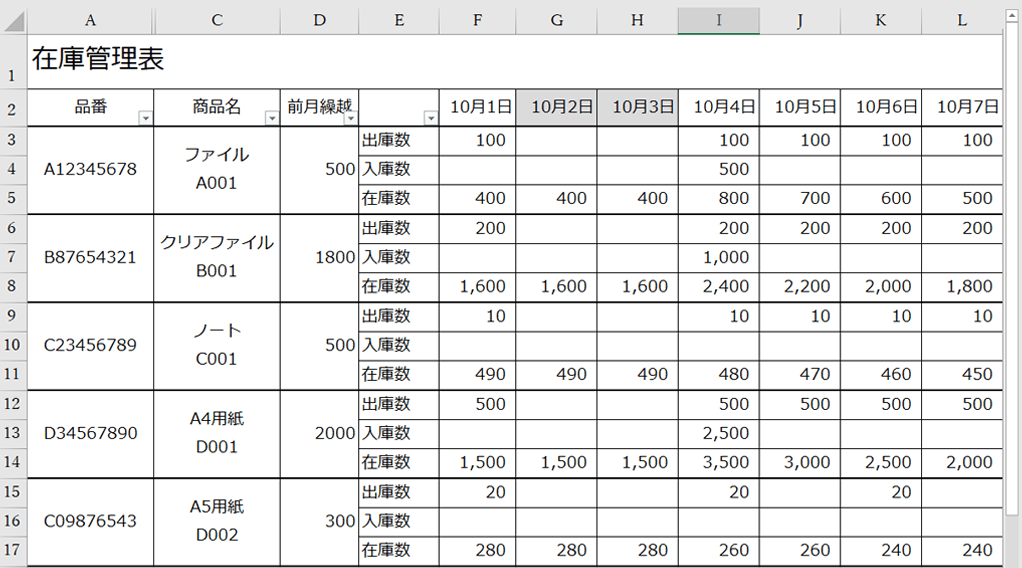The image size is (1022, 568).
Task: Select the cell A12345678
Action: pyautogui.click(x=91, y=170)
